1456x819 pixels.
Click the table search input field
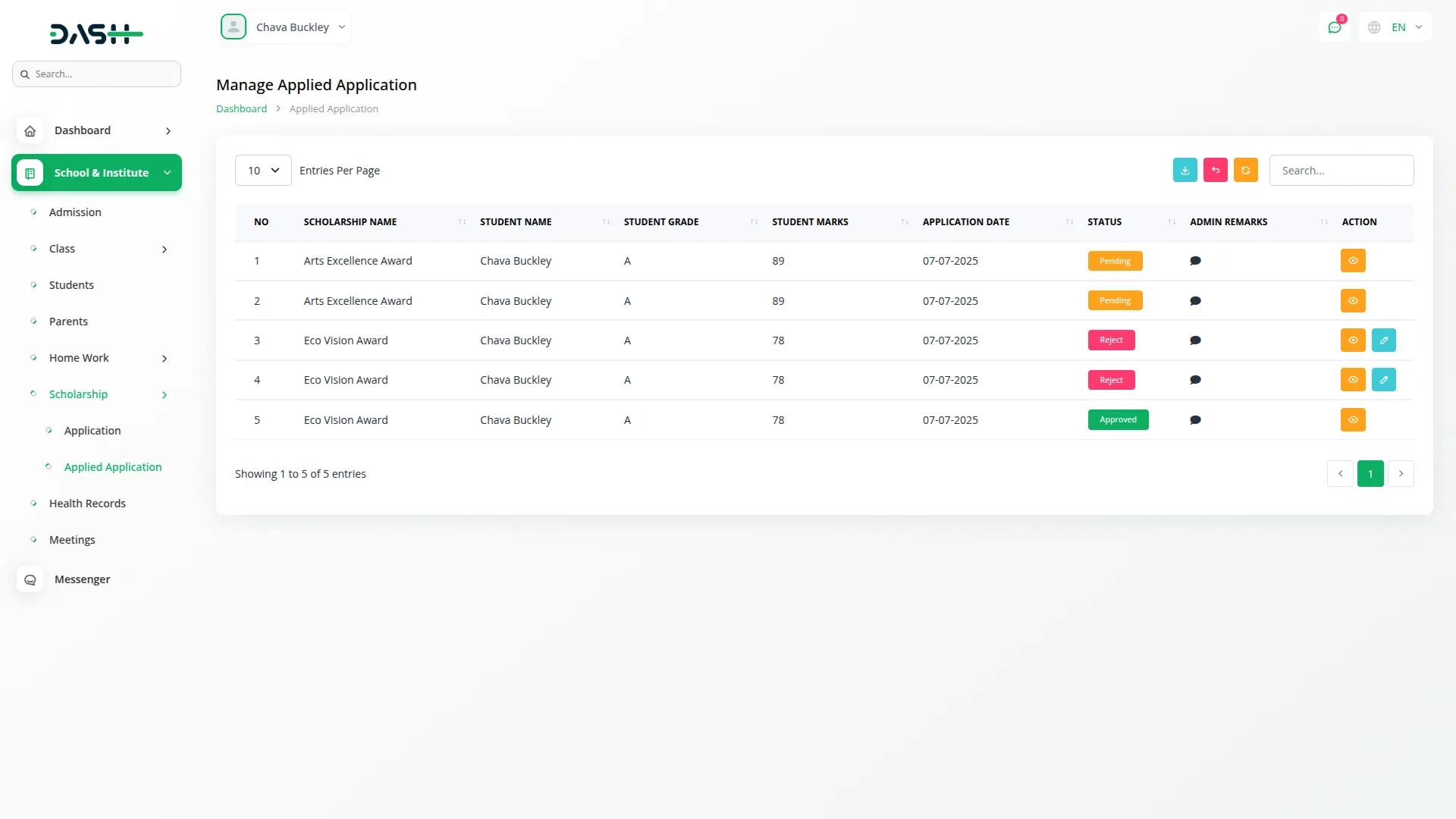pyautogui.click(x=1341, y=171)
